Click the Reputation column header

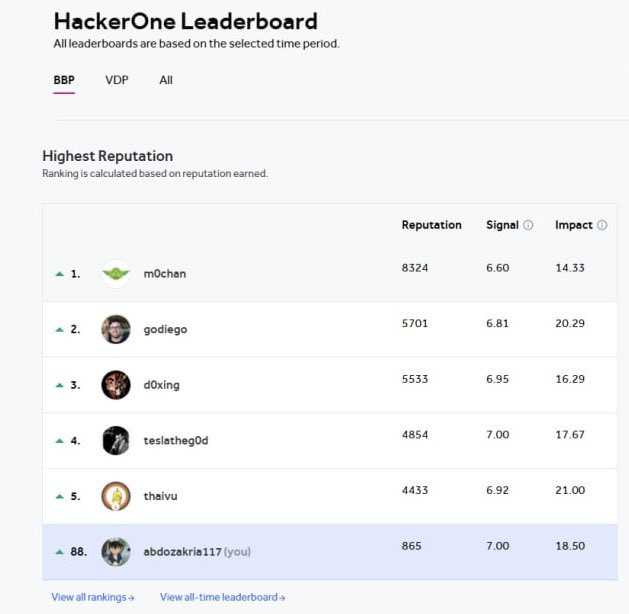(432, 225)
